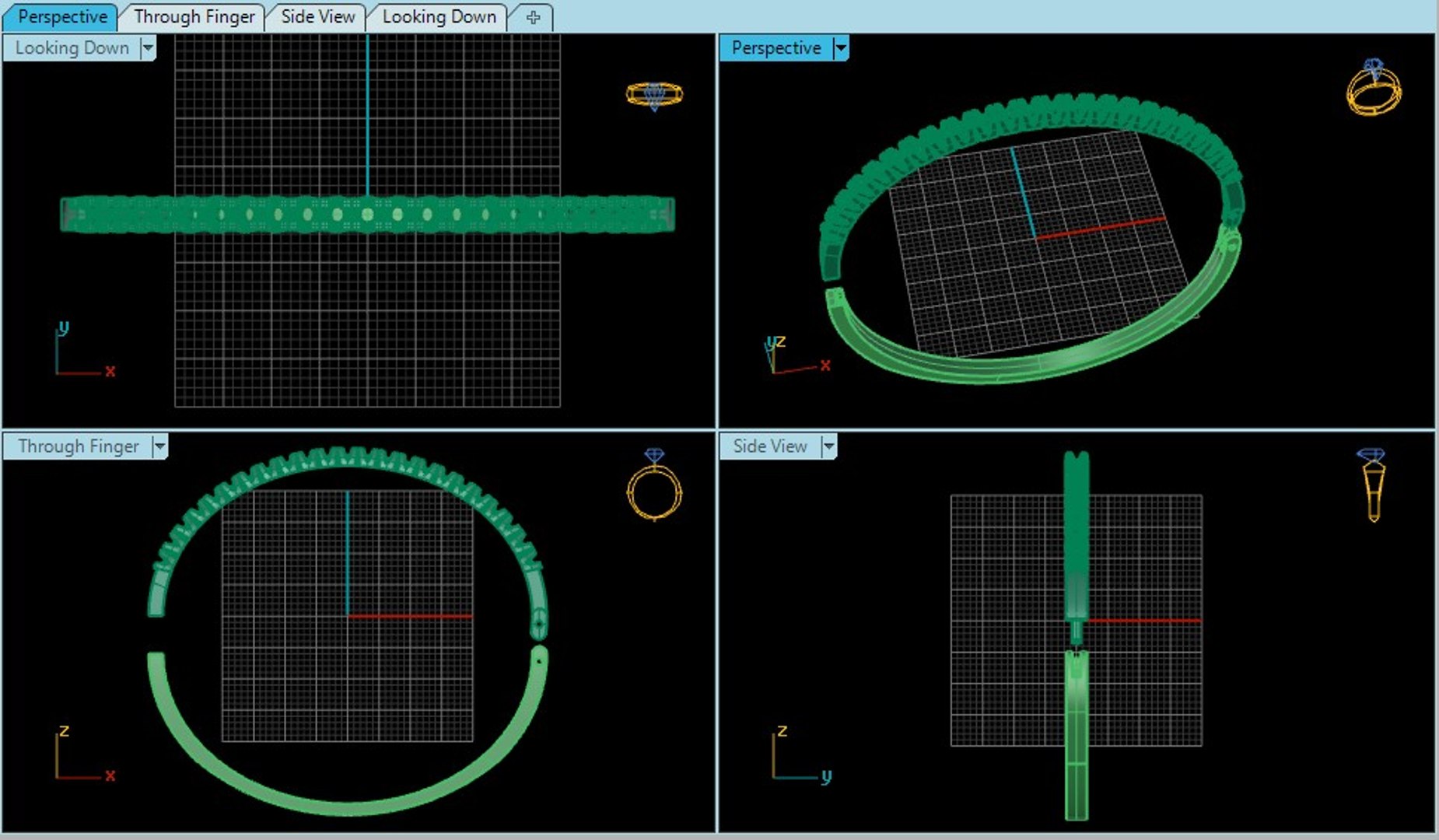Screen dimensions: 1439x840
Task: Click the ring orientation icon in Through Finger viewport
Action: [x=654, y=484]
